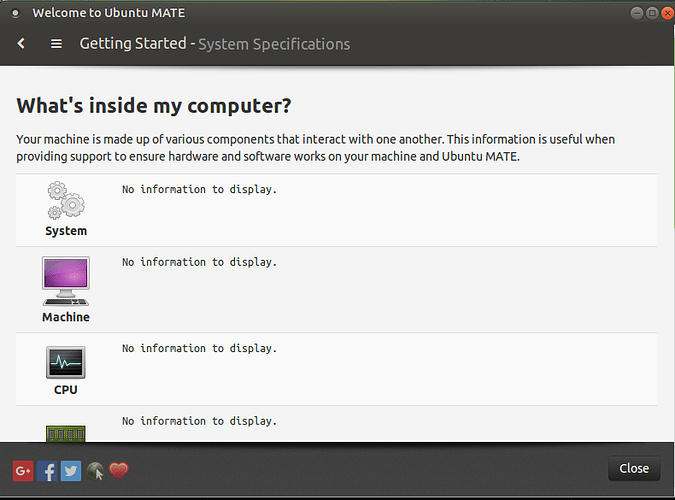This screenshot has height=500, width=675.
Task: Click 'No information to display.' in System row
Action: click(x=199, y=189)
